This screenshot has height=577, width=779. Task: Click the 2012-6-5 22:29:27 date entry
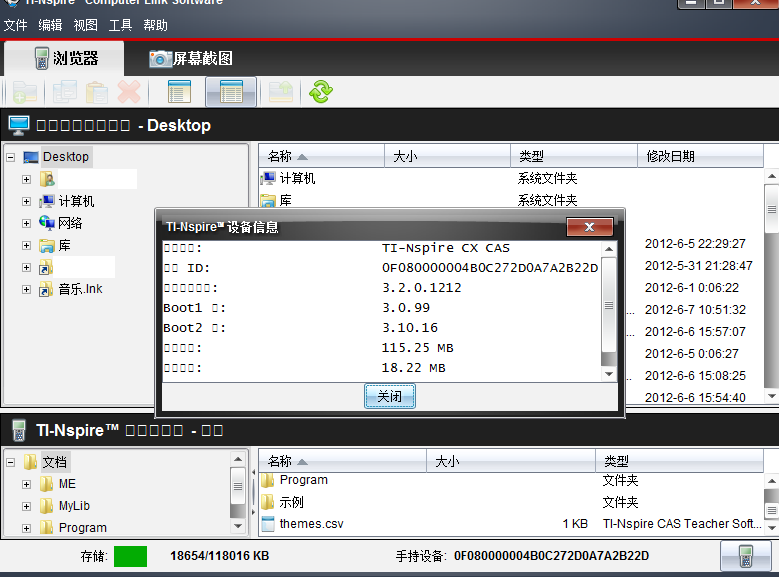(x=695, y=244)
